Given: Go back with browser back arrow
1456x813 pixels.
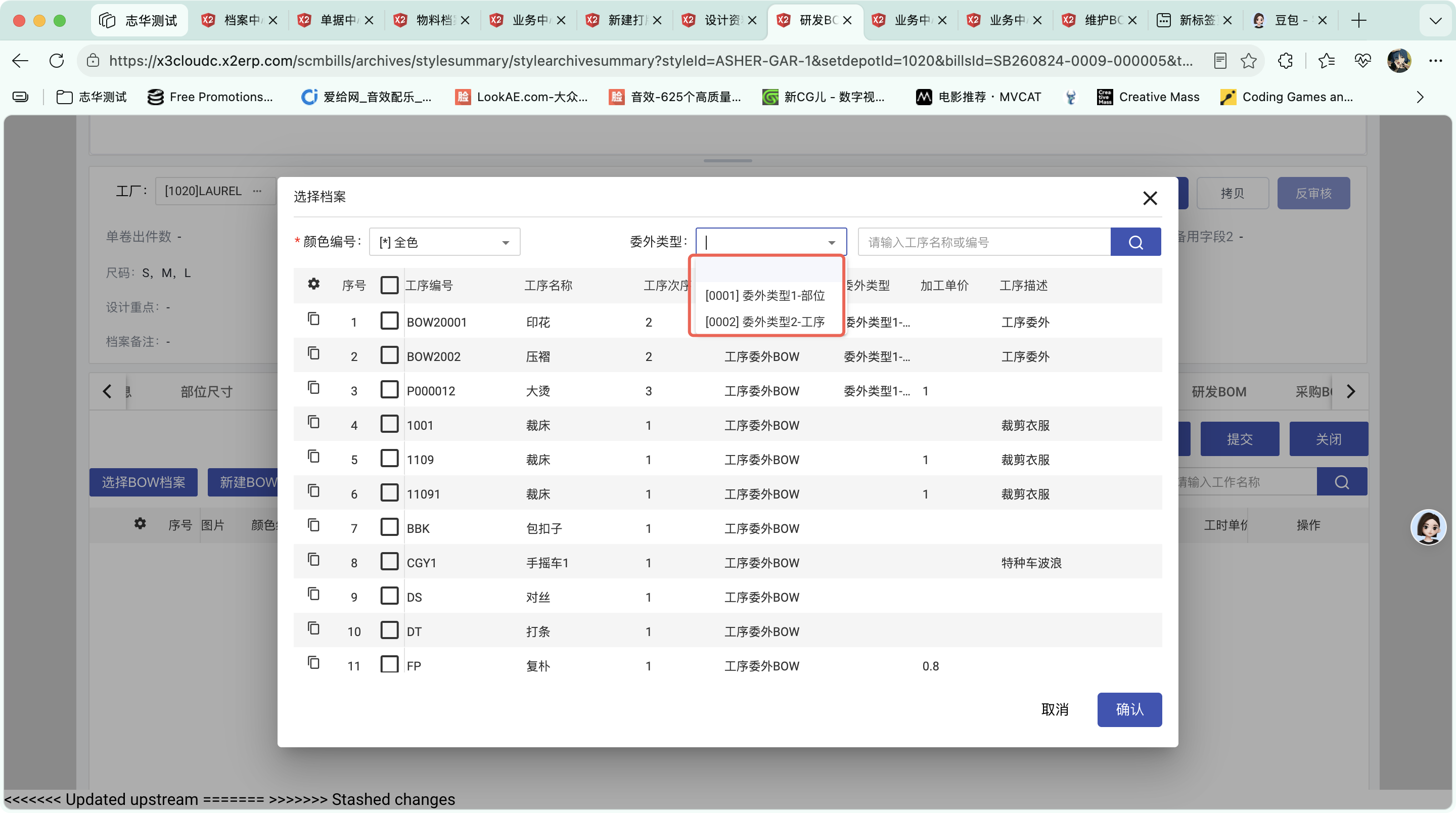Looking at the screenshot, I should tap(20, 61).
